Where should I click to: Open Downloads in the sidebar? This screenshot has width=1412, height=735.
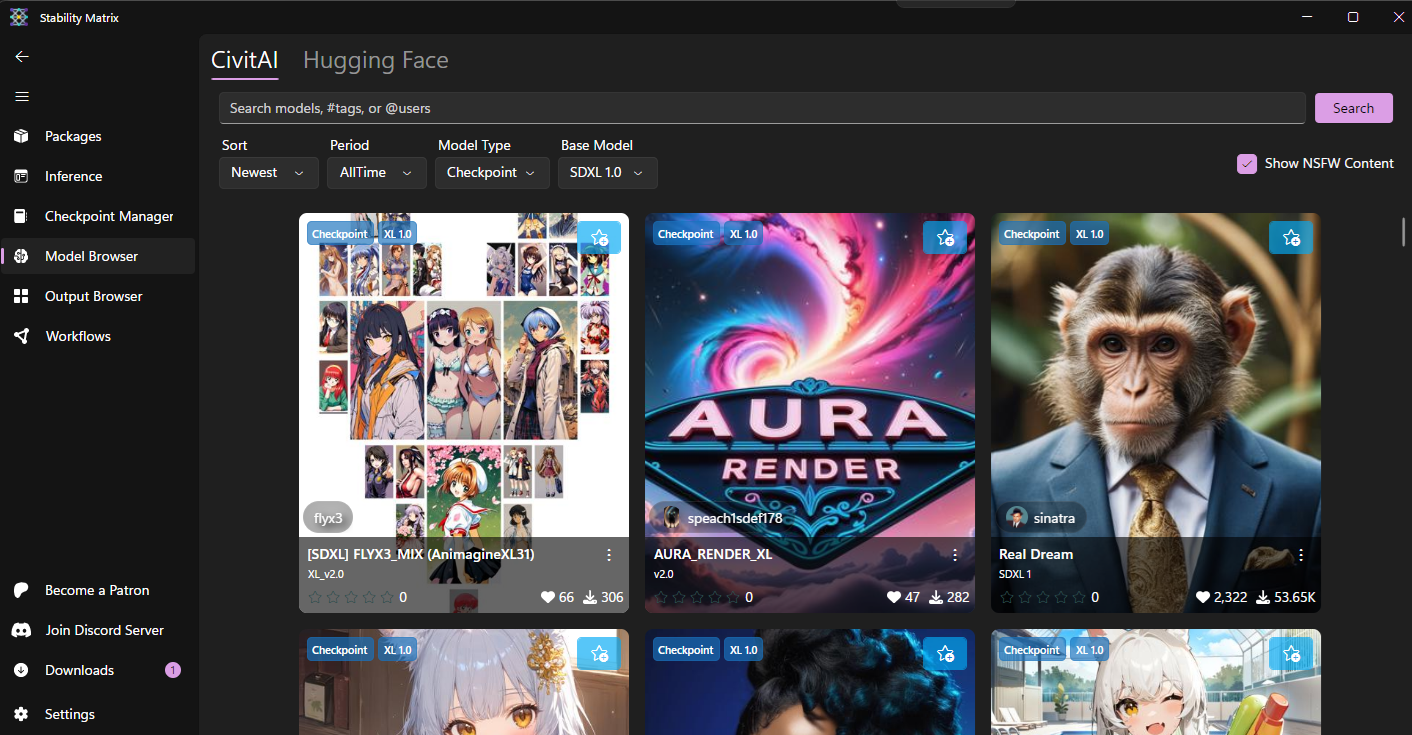click(x=79, y=670)
